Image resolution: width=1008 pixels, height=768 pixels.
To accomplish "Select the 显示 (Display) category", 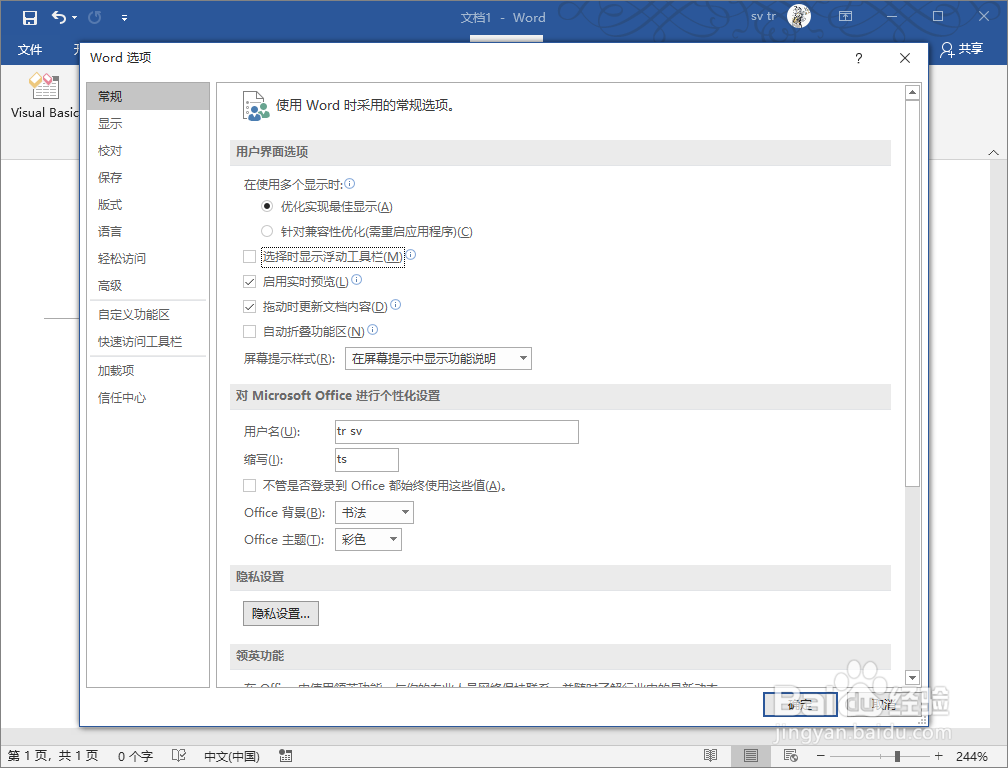I will (148, 123).
